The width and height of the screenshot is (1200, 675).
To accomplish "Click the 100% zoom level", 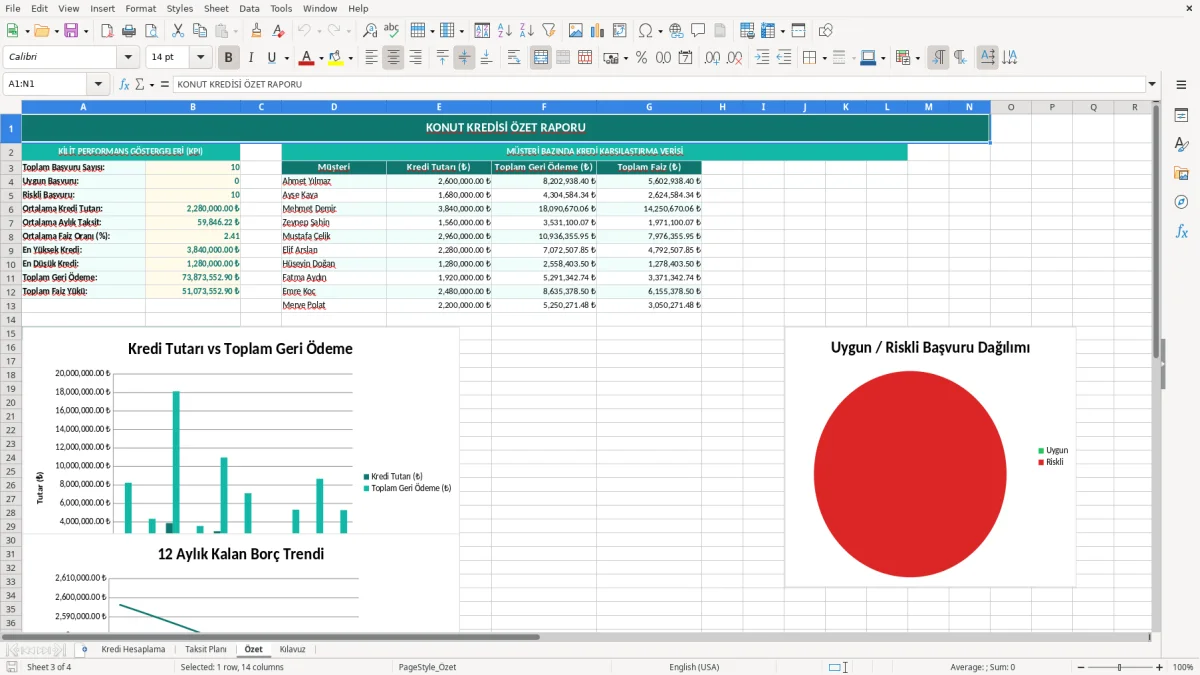I will (x=1182, y=667).
